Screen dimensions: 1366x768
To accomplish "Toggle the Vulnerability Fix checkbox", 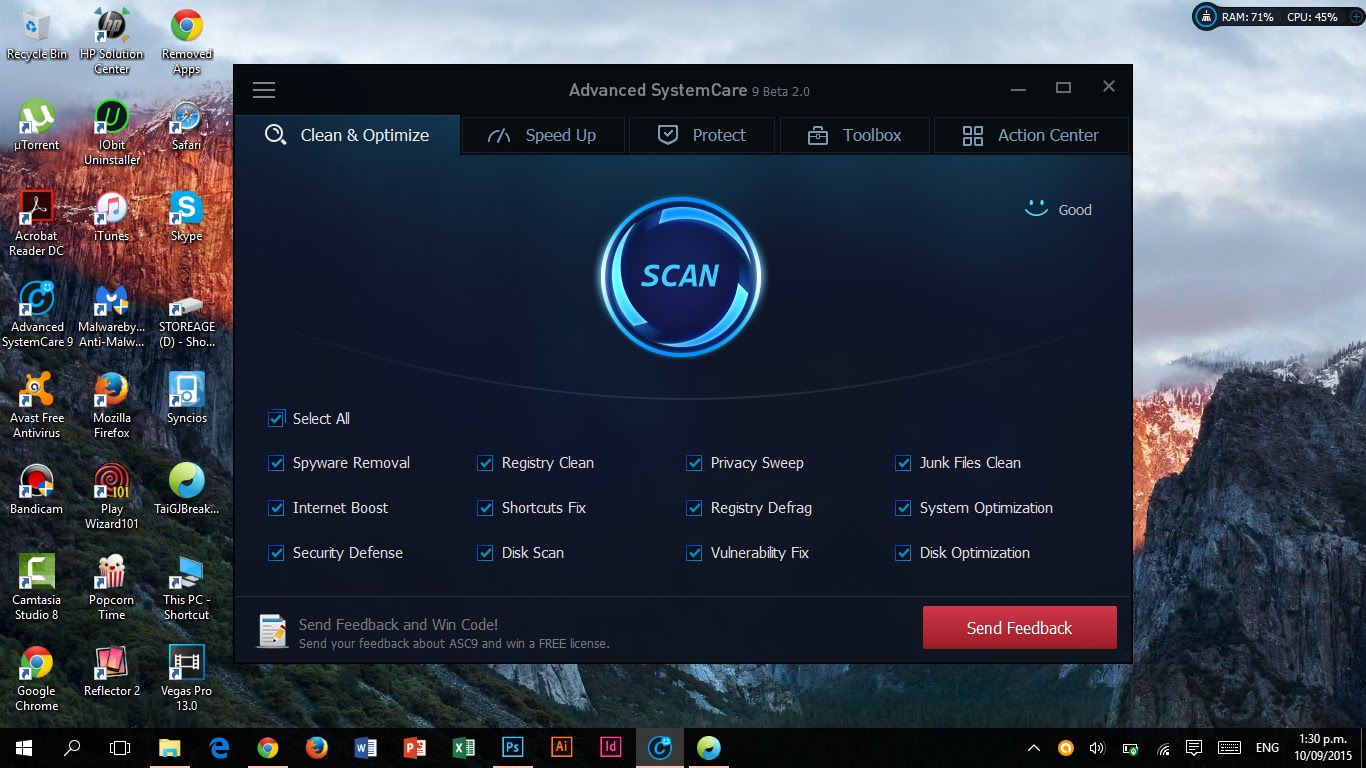I will (x=695, y=553).
